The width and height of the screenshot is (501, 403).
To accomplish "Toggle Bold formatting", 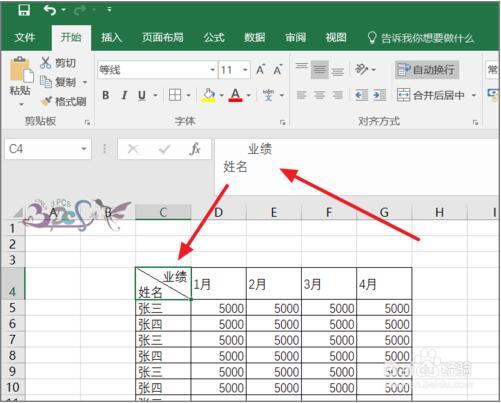I will coord(106,95).
